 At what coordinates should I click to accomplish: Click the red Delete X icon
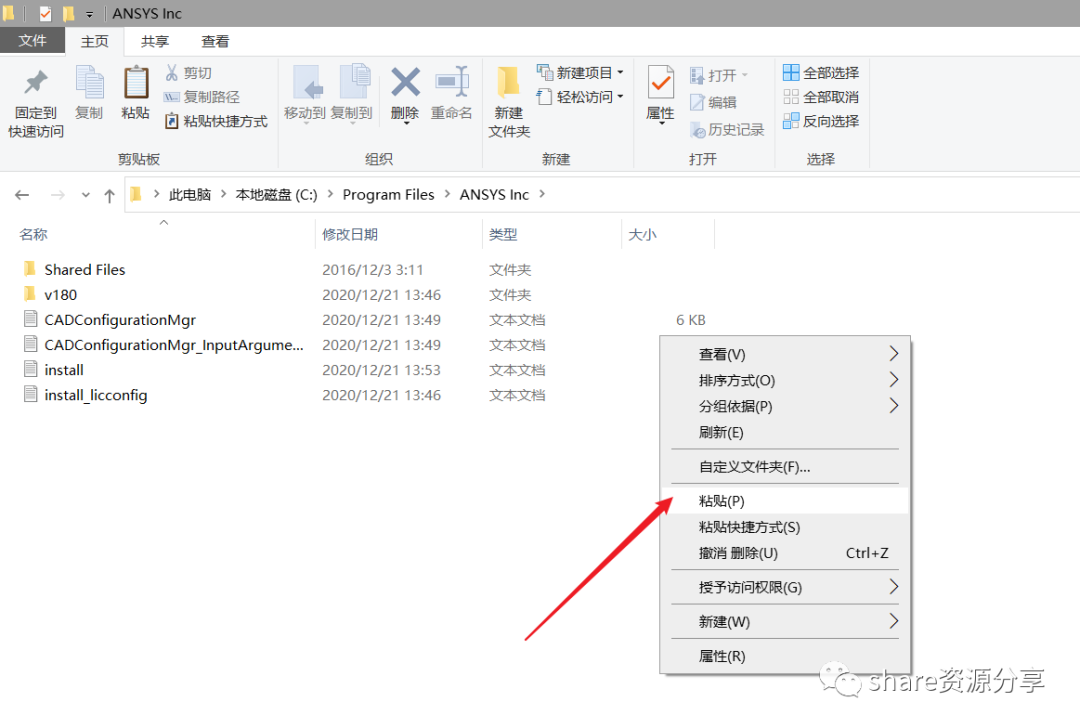click(x=405, y=83)
